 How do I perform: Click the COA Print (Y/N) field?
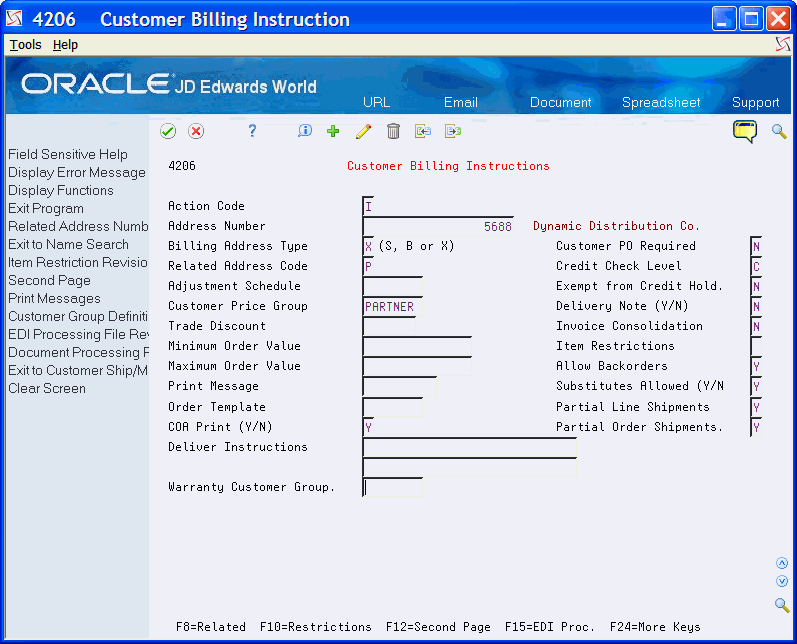click(x=369, y=427)
